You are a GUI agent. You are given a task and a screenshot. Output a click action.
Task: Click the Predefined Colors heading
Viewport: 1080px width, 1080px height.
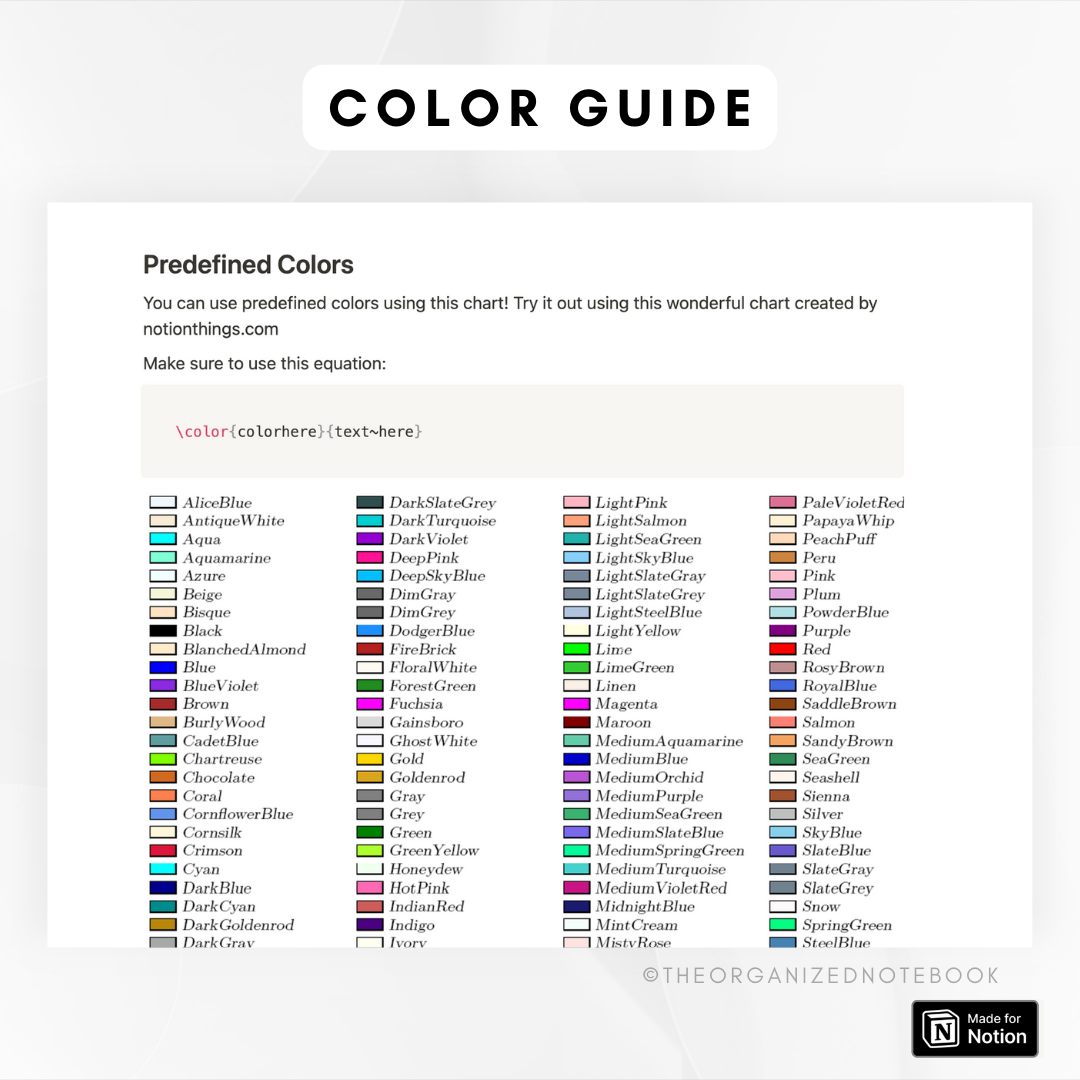[248, 265]
